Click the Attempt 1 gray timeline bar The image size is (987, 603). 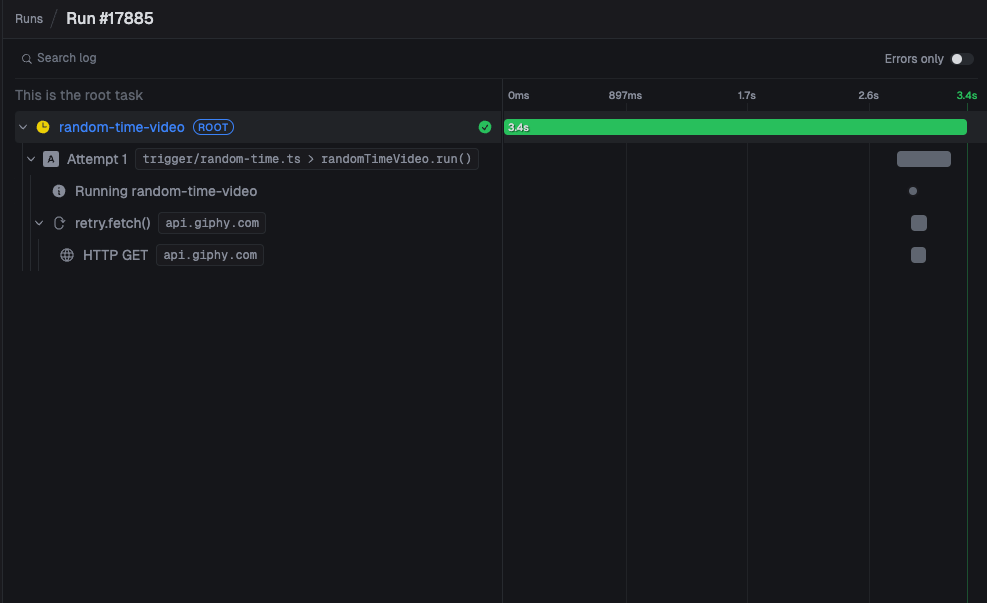pyautogui.click(x=923, y=159)
